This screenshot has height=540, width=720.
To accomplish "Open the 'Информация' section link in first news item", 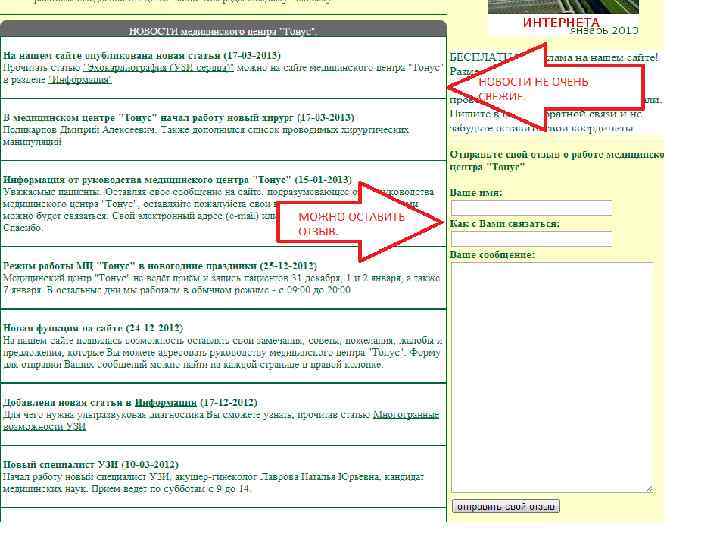I will [80, 79].
